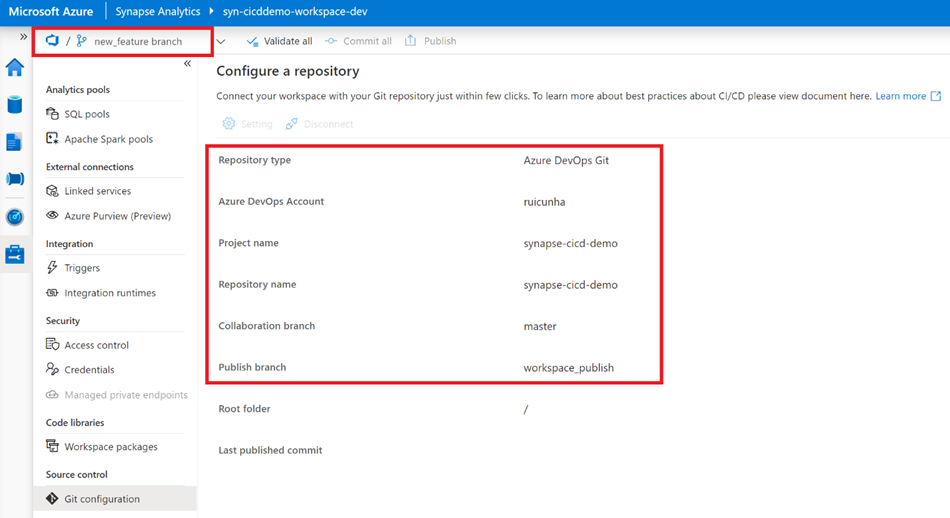The image size is (950, 518).
Task: Click the Setting button
Action: coord(247,124)
